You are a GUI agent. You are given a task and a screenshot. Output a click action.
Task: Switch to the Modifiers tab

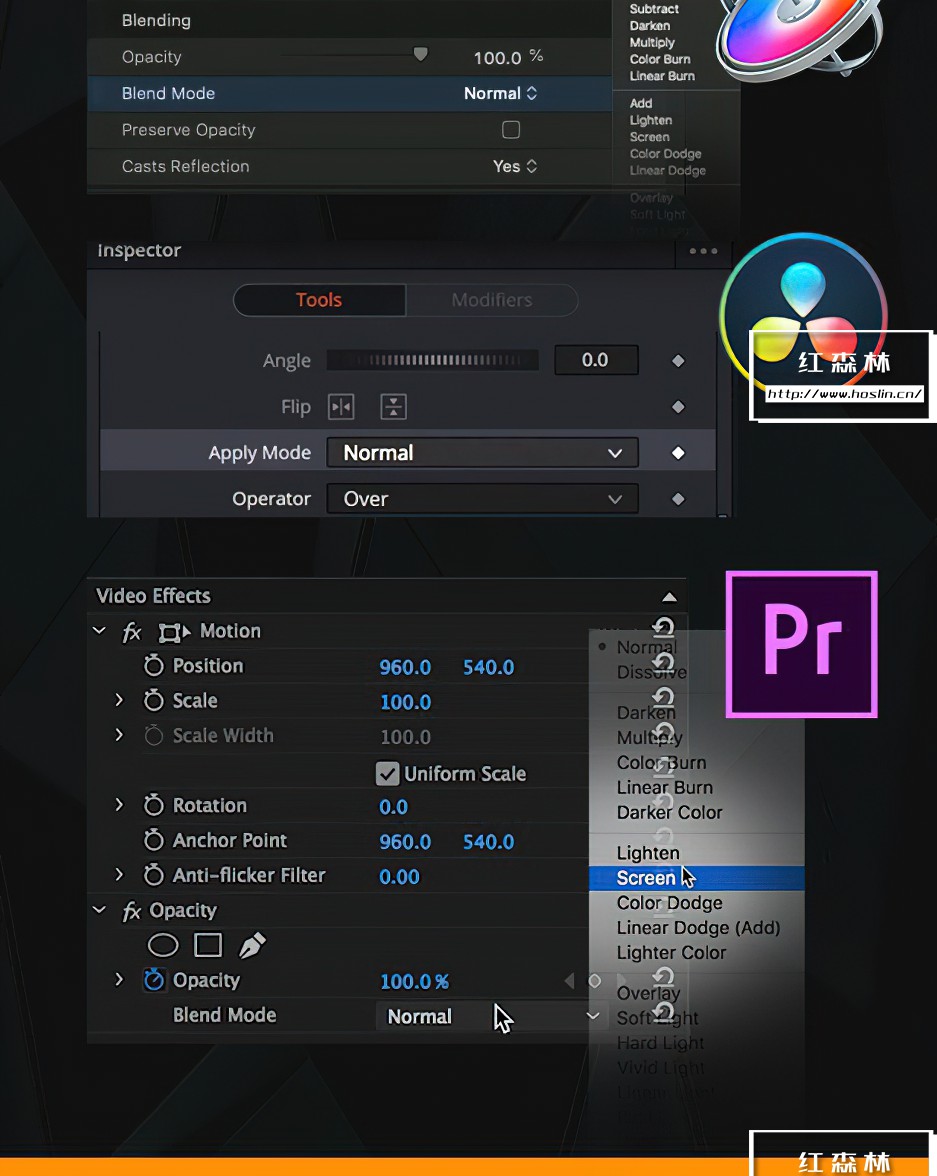[492, 300]
